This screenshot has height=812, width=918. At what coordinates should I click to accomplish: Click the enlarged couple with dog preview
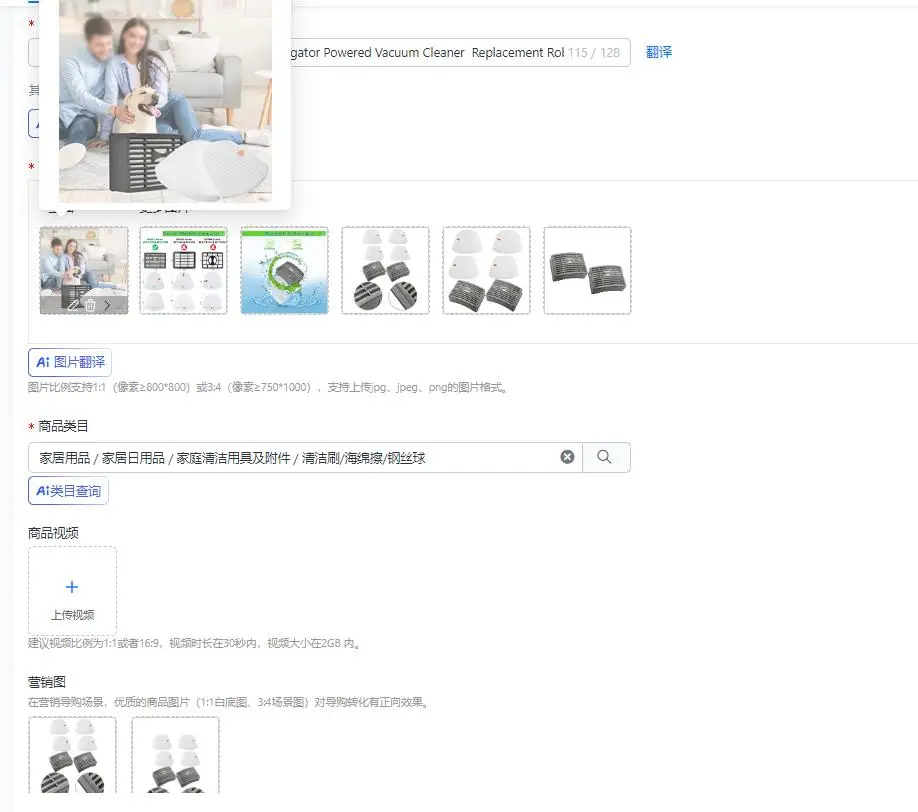click(165, 101)
